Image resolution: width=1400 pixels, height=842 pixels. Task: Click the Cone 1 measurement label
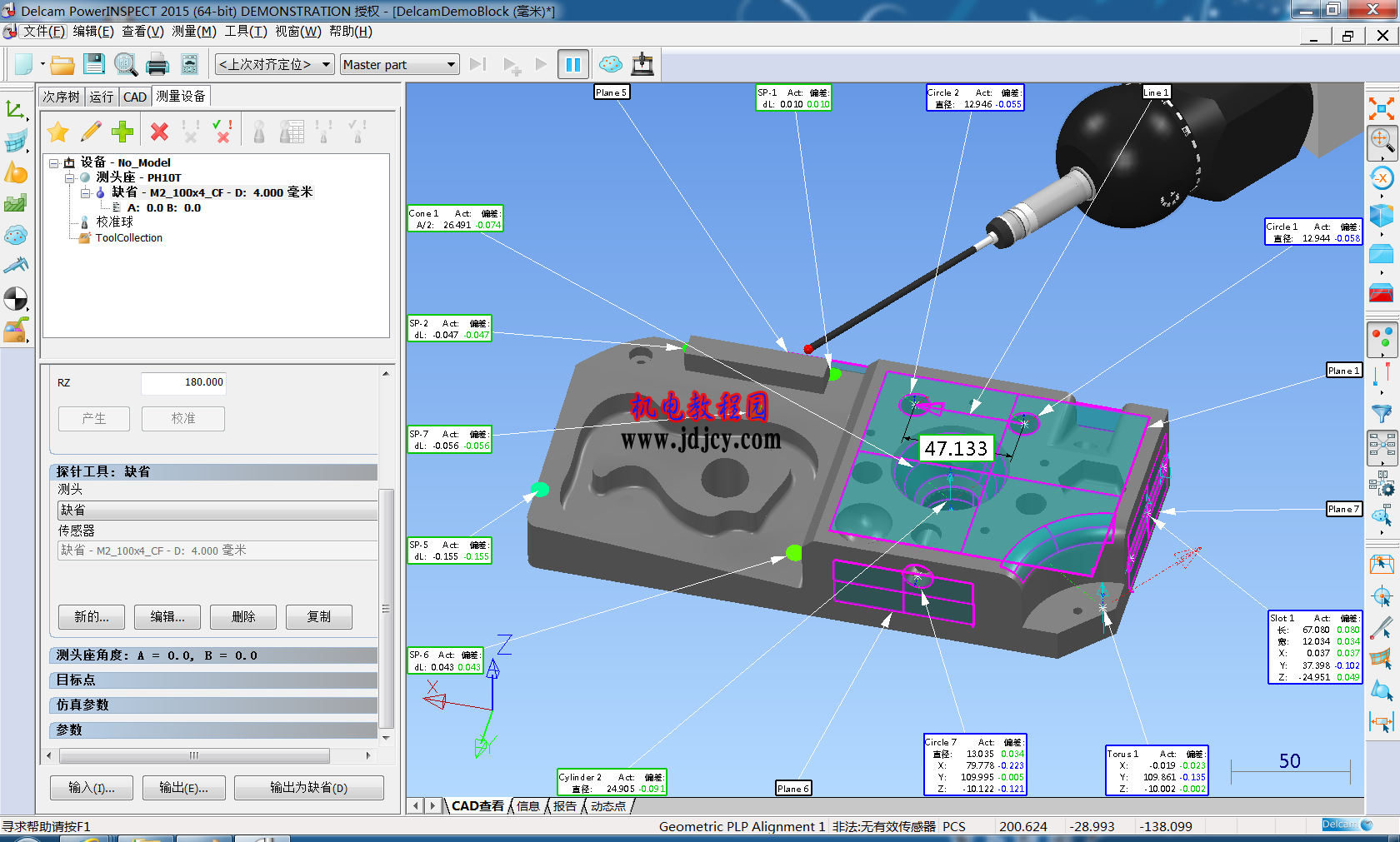tap(455, 219)
